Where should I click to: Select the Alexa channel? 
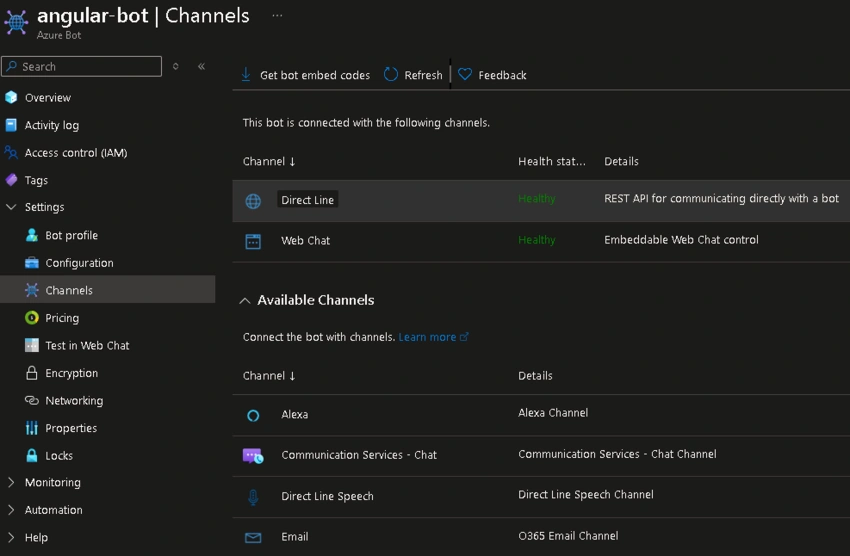click(x=294, y=415)
